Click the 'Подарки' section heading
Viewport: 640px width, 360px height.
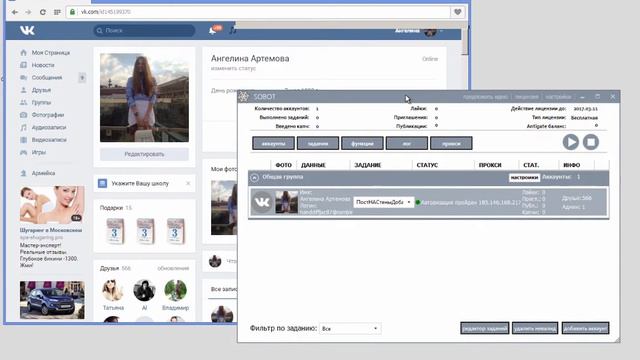tap(111, 208)
